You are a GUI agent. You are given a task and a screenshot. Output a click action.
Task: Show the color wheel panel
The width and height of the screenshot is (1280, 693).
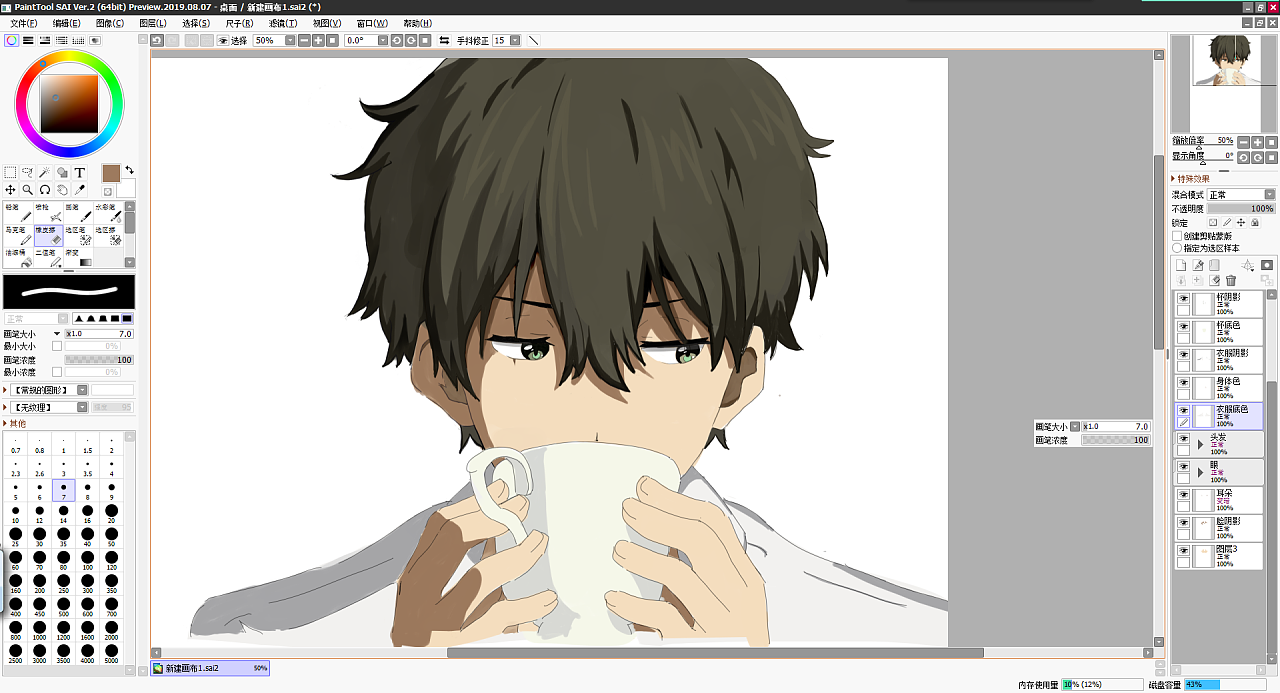click(x=11, y=40)
